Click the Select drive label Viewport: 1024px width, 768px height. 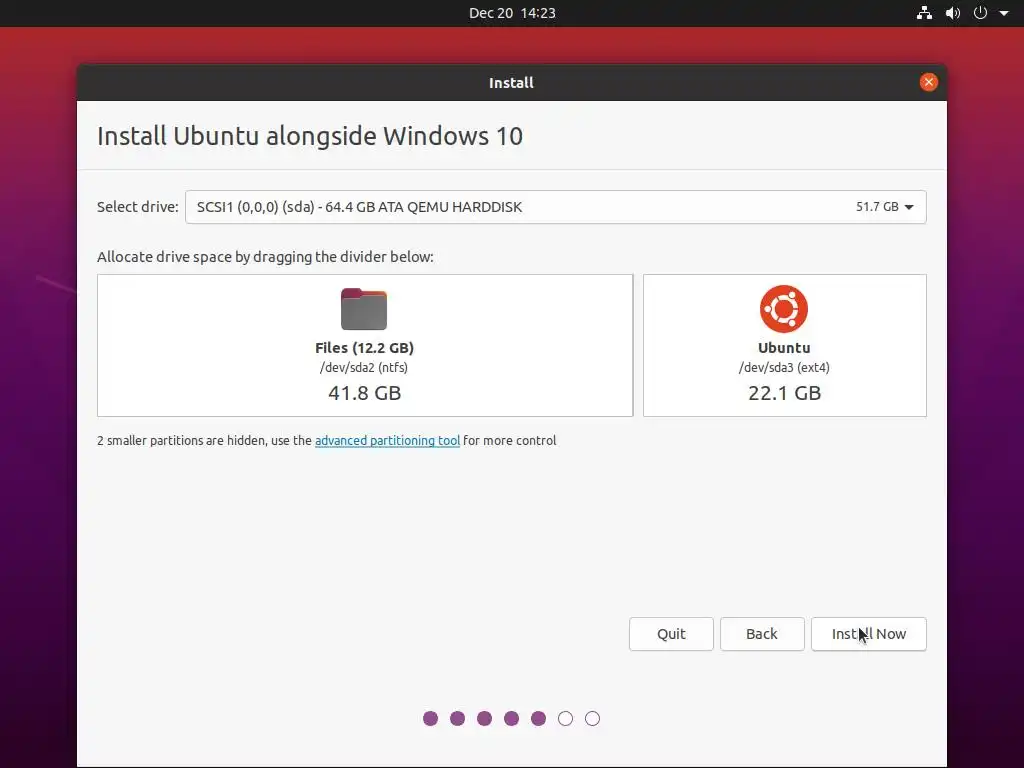coord(138,207)
